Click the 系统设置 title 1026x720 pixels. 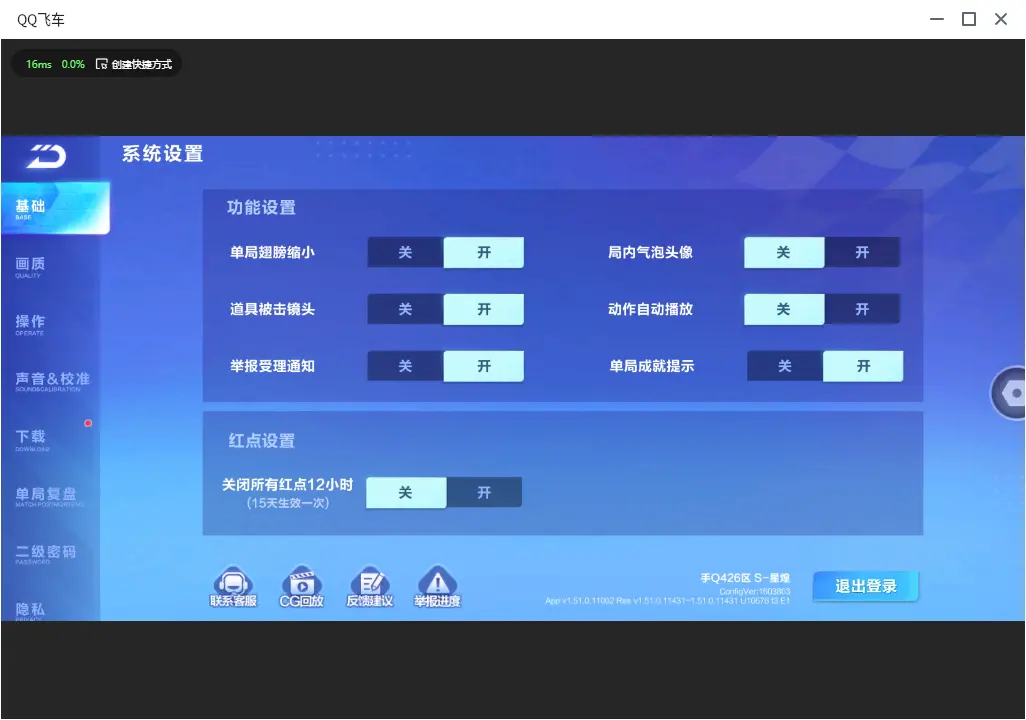(163, 154)
